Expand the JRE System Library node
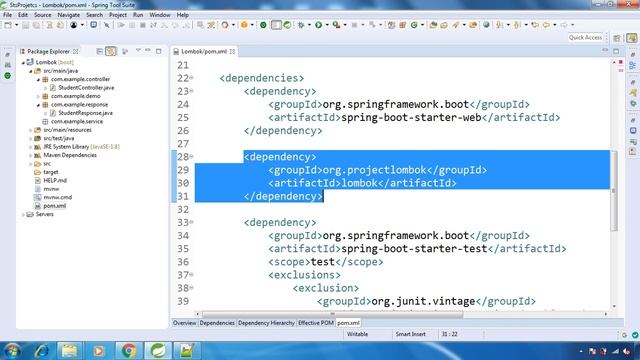 point(31,147)
